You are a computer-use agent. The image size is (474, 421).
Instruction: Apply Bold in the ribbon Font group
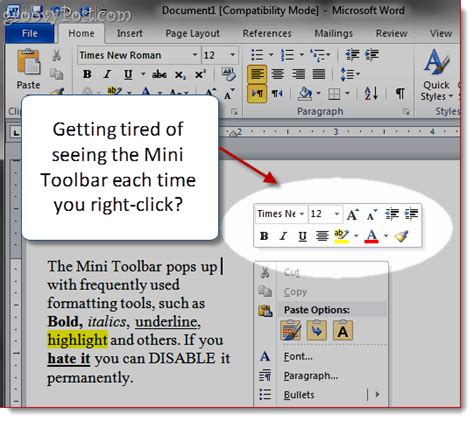(87, 74)
